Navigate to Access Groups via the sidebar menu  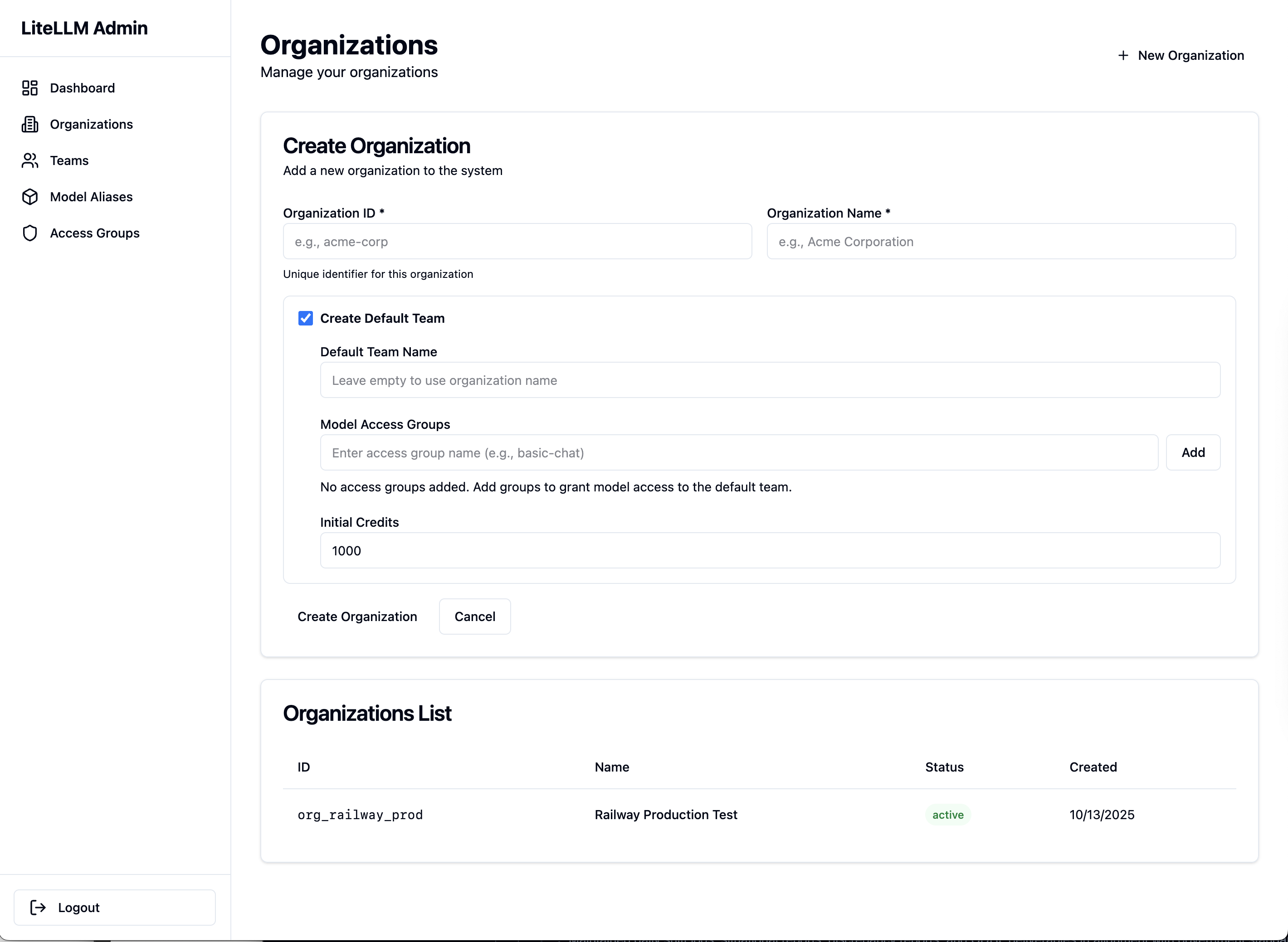[94, 233]
